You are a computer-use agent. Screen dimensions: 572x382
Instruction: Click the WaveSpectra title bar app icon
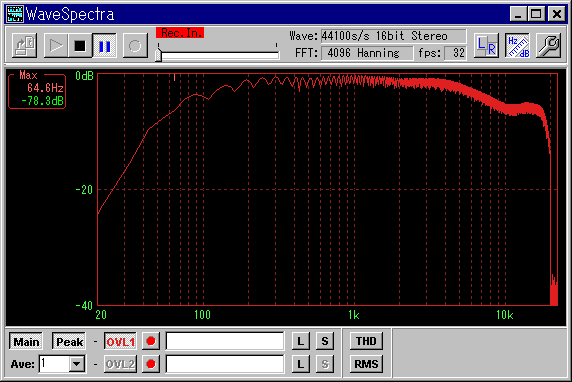pos(15,14)
